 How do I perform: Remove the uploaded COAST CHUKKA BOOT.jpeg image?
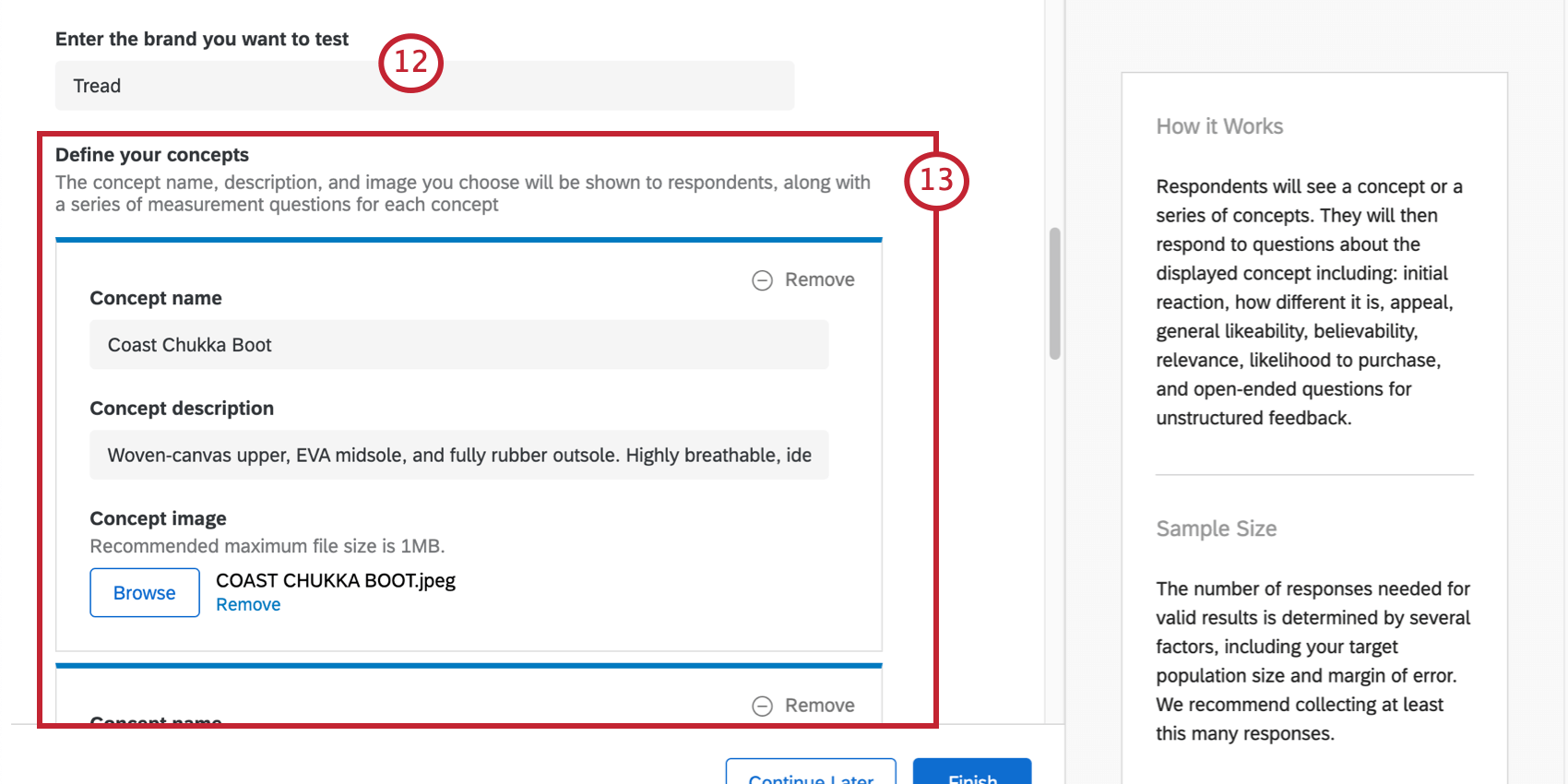248,605
